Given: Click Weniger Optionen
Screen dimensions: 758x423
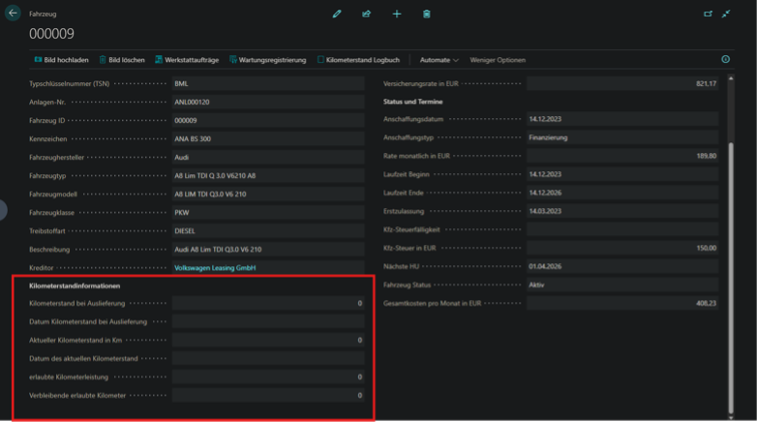Looking at the screenshot, I should click(497, 60).
